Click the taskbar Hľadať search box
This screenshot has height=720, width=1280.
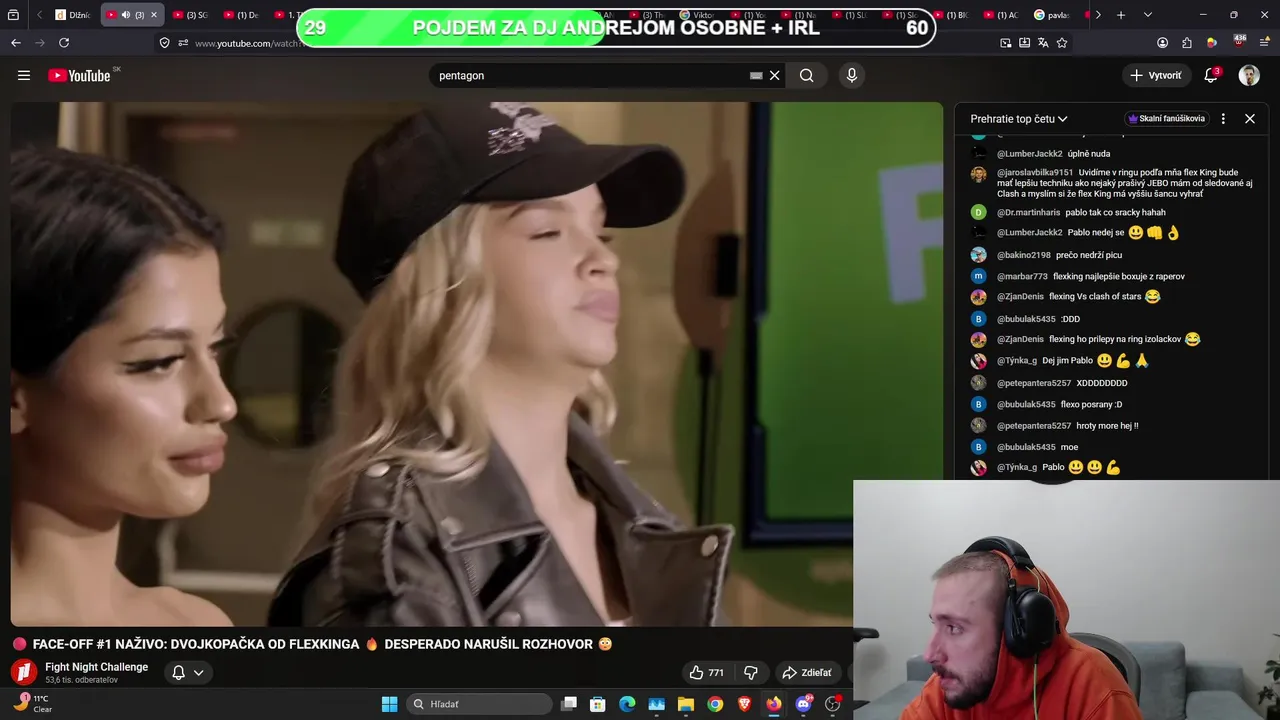[x=478, y=704]
